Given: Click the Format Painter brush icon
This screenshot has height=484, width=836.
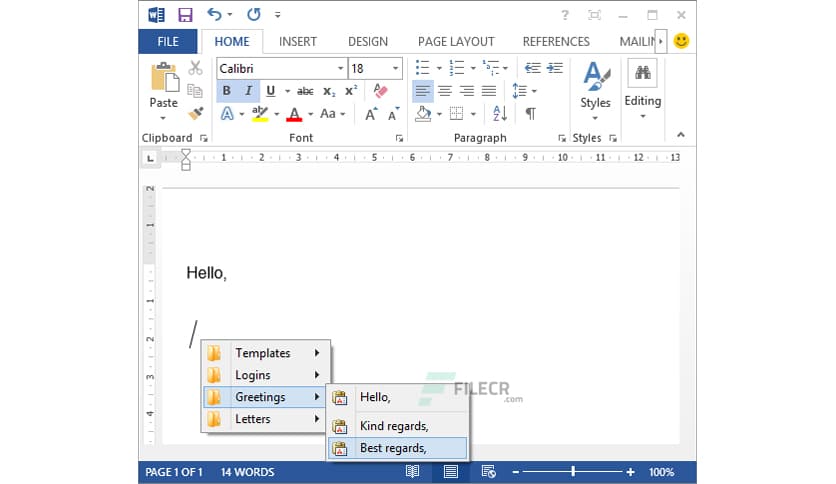Looking at the screenshot, I should coord(195,113).
